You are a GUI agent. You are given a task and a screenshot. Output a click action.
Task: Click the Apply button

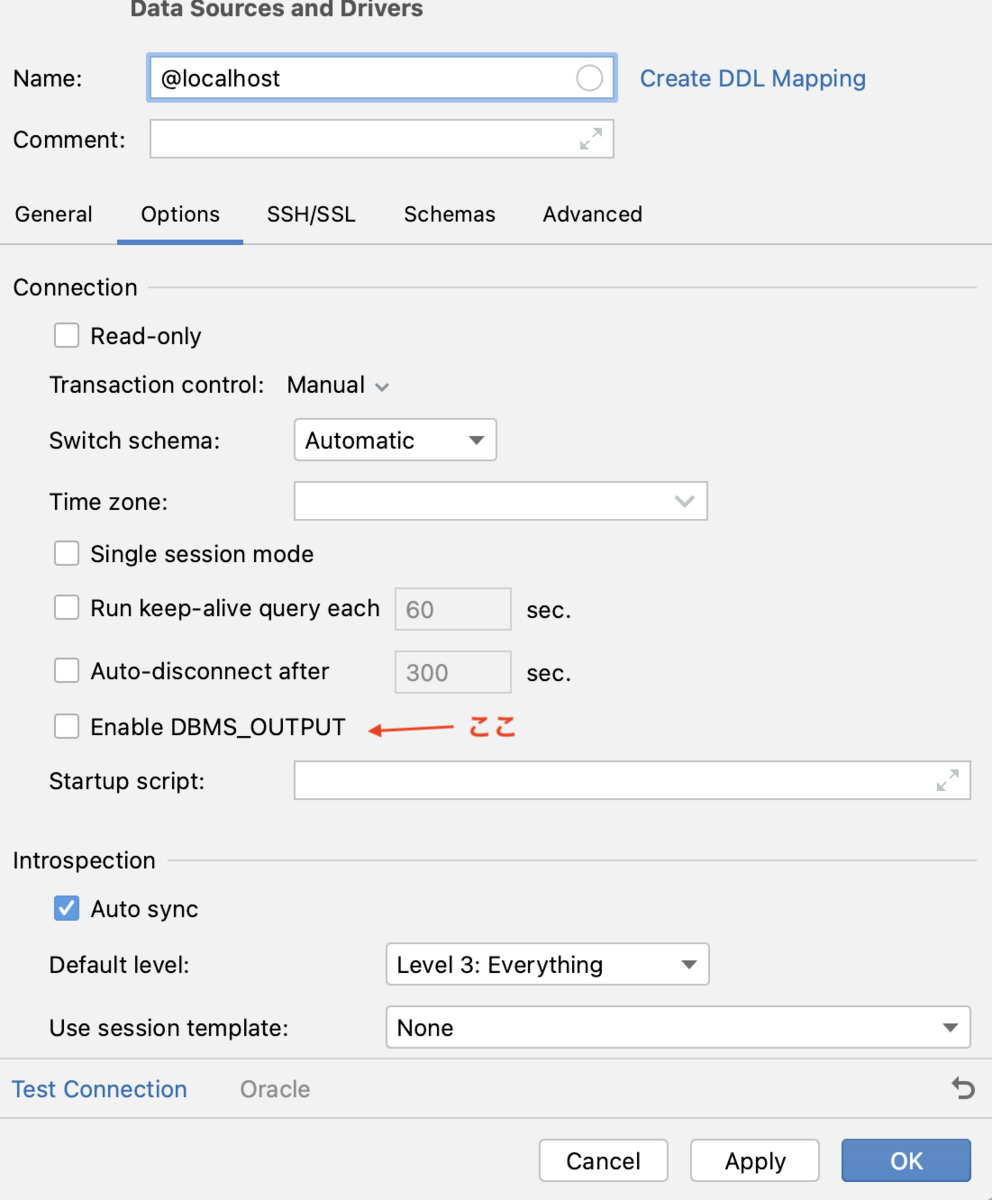click(x=755, y=1161)
